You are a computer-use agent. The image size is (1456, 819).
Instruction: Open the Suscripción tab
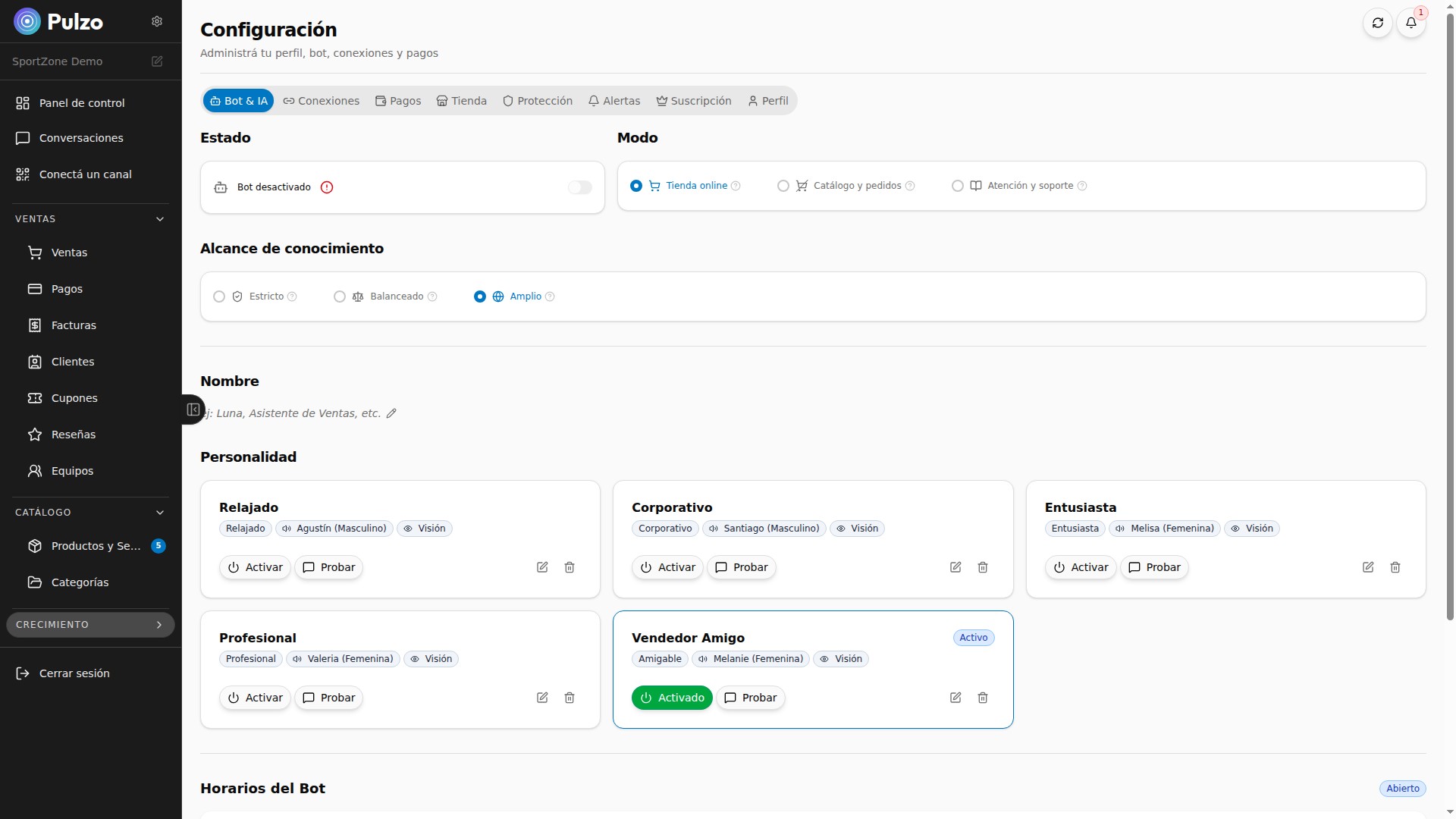pos(693,100)
